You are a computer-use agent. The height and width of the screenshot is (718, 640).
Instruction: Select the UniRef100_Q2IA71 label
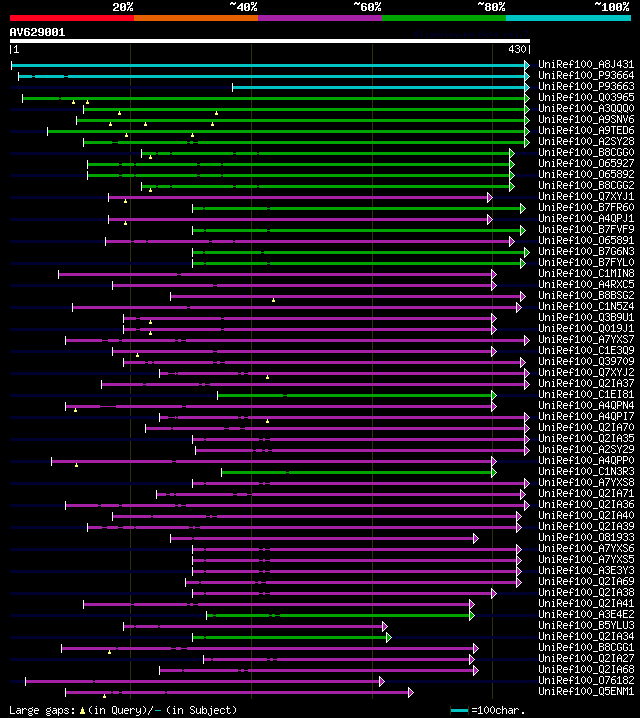coord(586,493)
